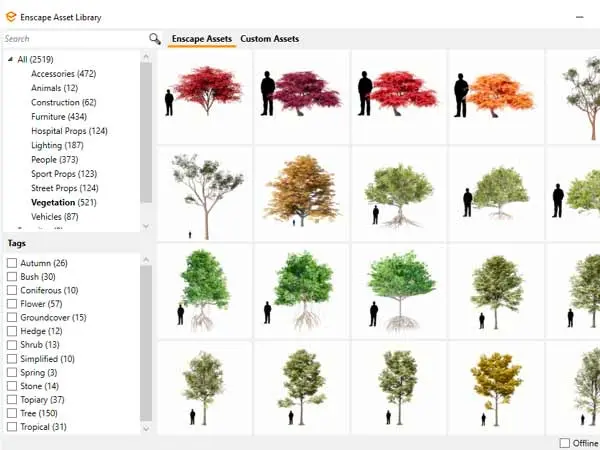The width and height of the screenshot is (600, 450).
Task: Click category list scroll-down arrow
Action: point(146,227)
